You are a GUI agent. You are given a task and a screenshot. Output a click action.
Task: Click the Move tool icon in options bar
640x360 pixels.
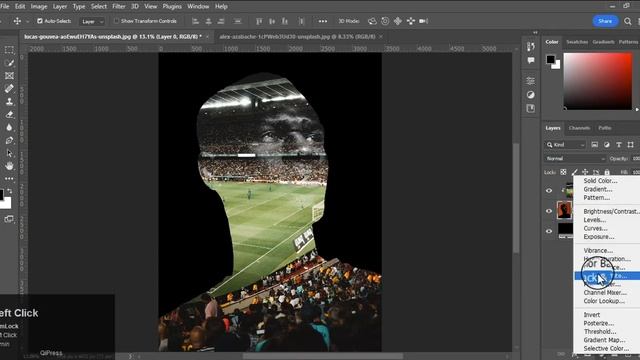[x=17, y=21]
